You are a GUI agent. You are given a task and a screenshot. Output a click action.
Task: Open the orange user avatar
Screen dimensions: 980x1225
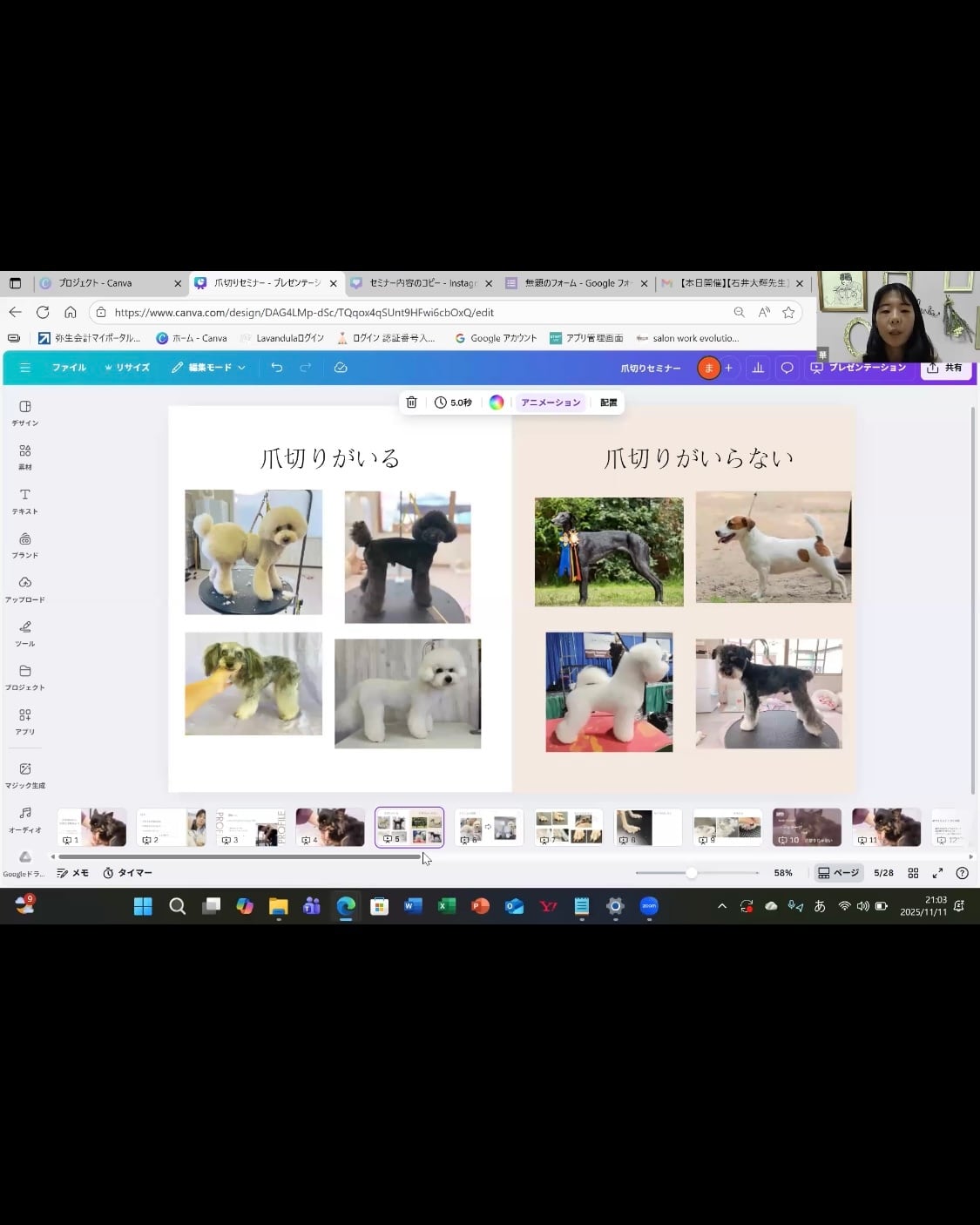click(708, 368)
